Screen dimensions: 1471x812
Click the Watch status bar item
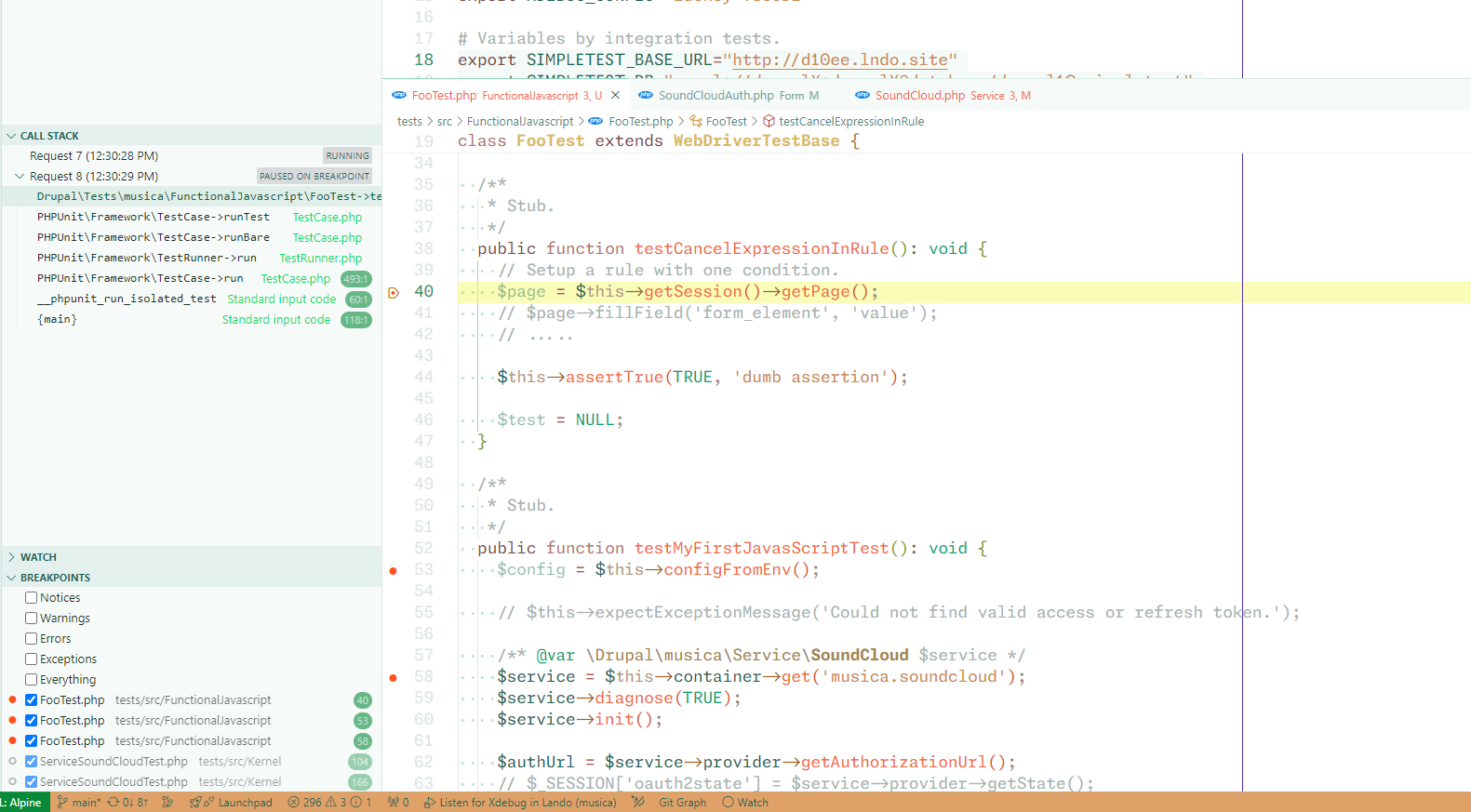pyautogui.click(x=745, y=803)
